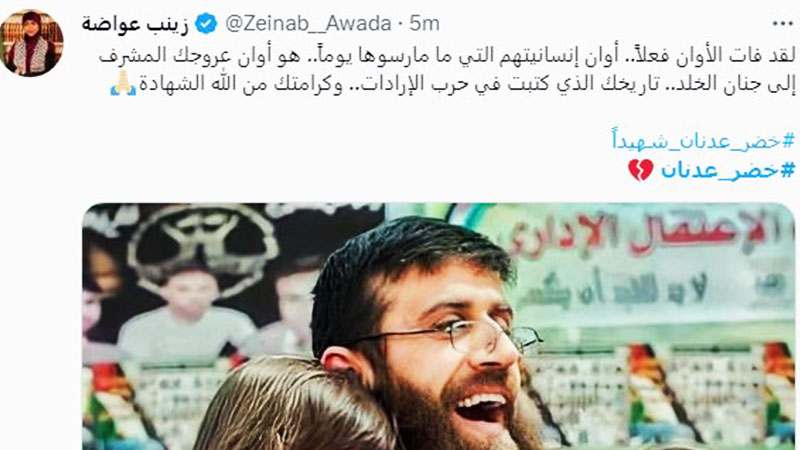Image resolution: width=800 pixels, height=450 pixels.
Task: Open the profile via display name زينب عواضة
Action: coord(135,24)
